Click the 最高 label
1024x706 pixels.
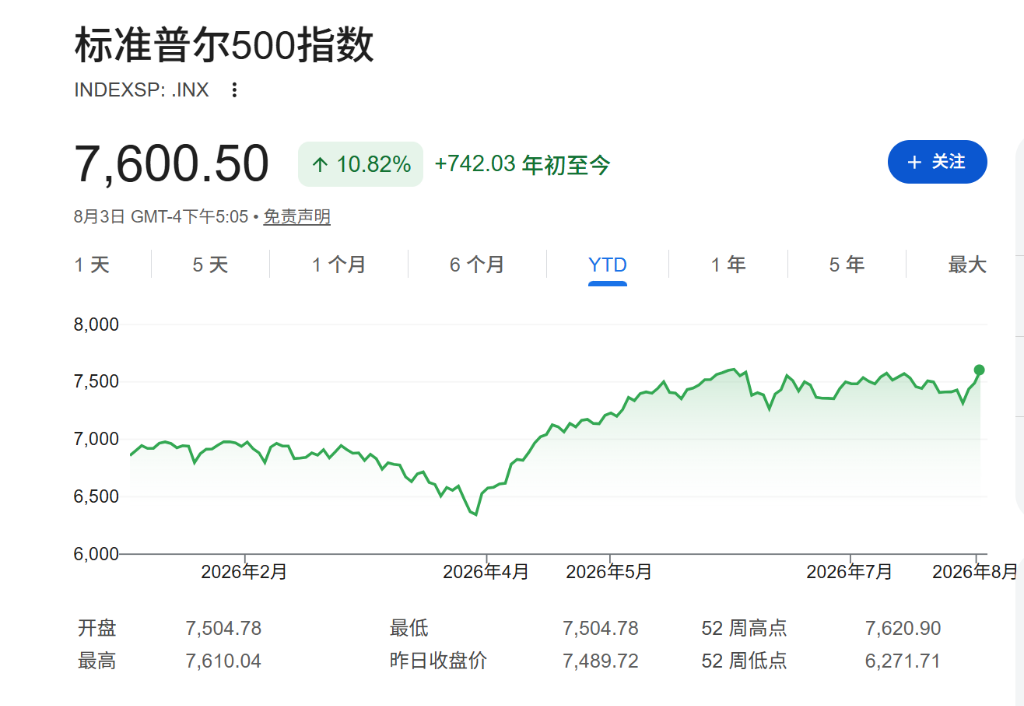pyautogui.click(x=97, y=661)
